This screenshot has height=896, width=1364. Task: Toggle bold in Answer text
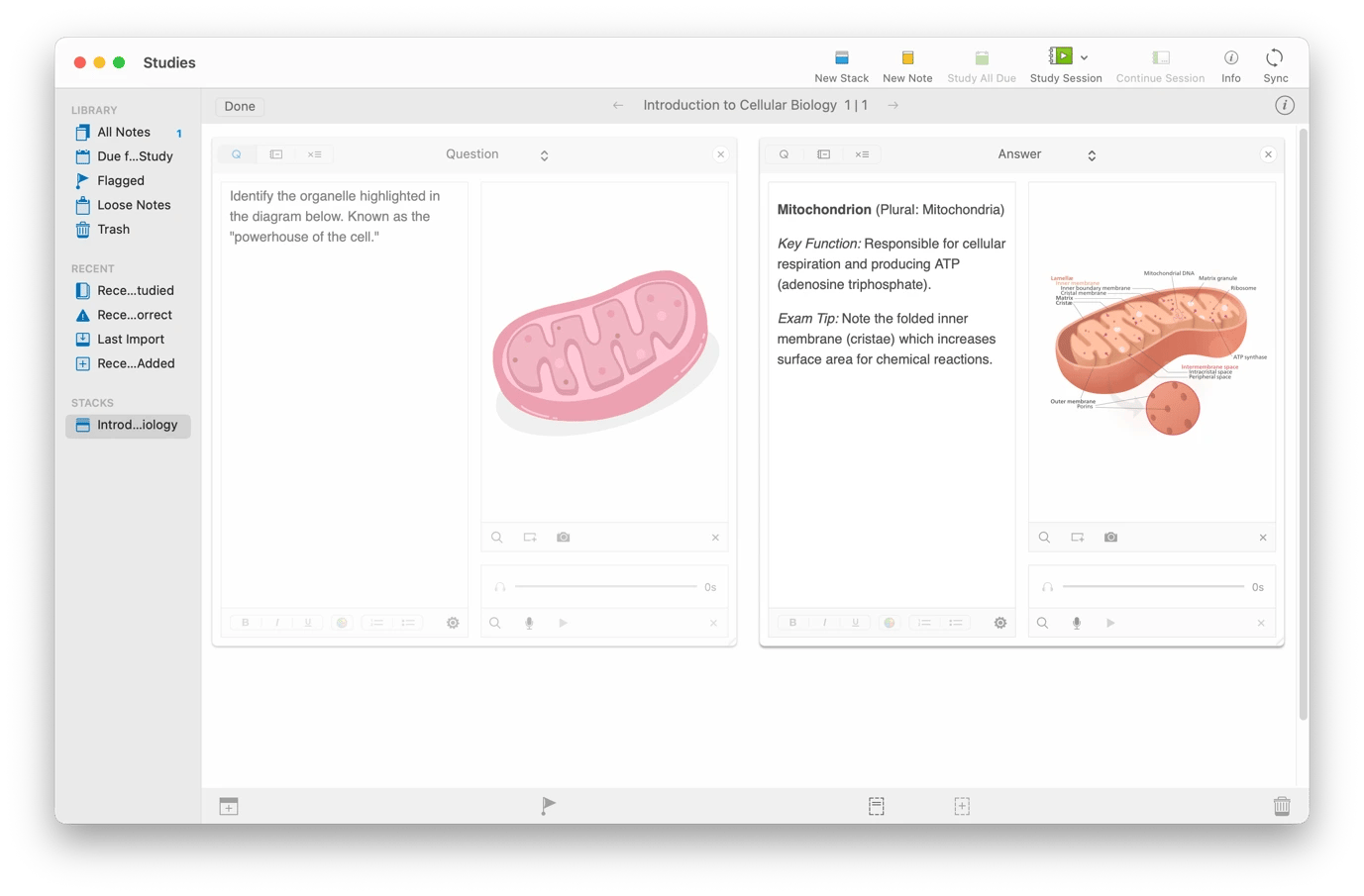pos(792,623)
